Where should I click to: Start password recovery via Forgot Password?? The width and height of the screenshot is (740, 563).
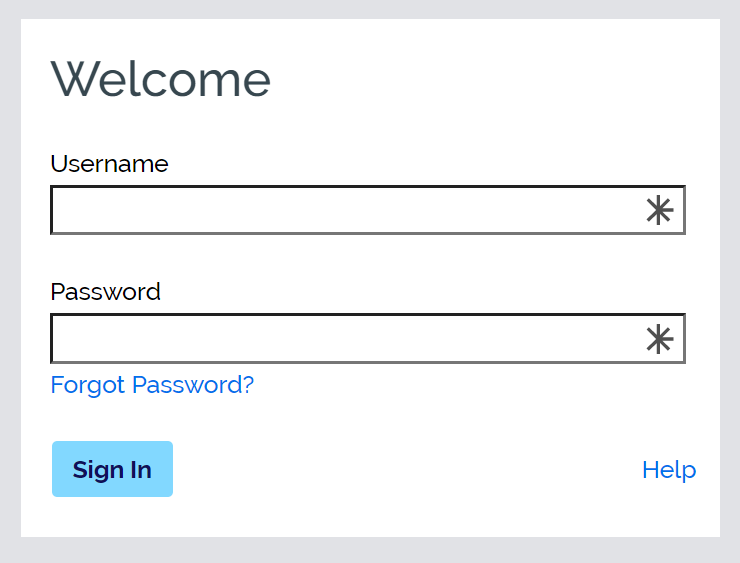pos(152,385)
